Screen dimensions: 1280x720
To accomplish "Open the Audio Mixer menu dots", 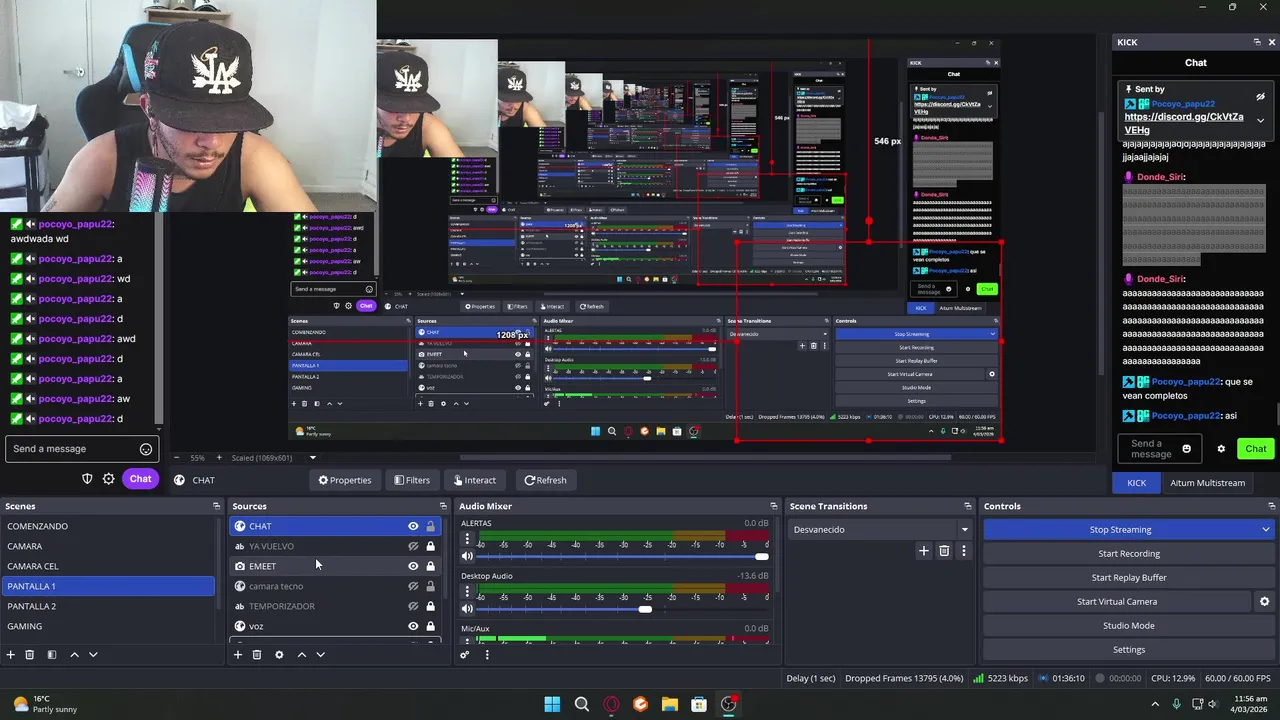I will tap(487, 654).
